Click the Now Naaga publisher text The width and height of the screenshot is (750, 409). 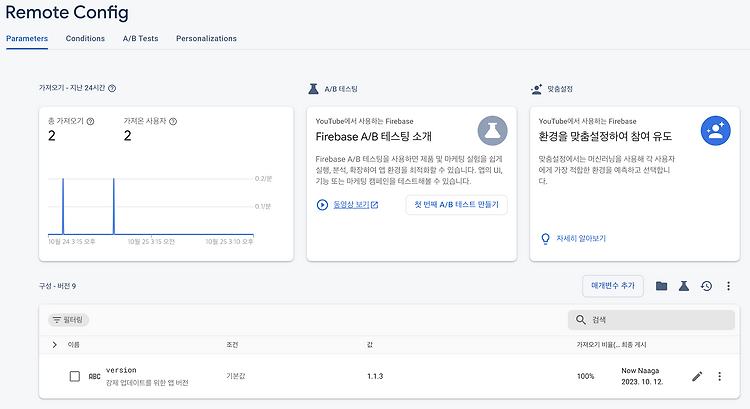tap(640, 371)
